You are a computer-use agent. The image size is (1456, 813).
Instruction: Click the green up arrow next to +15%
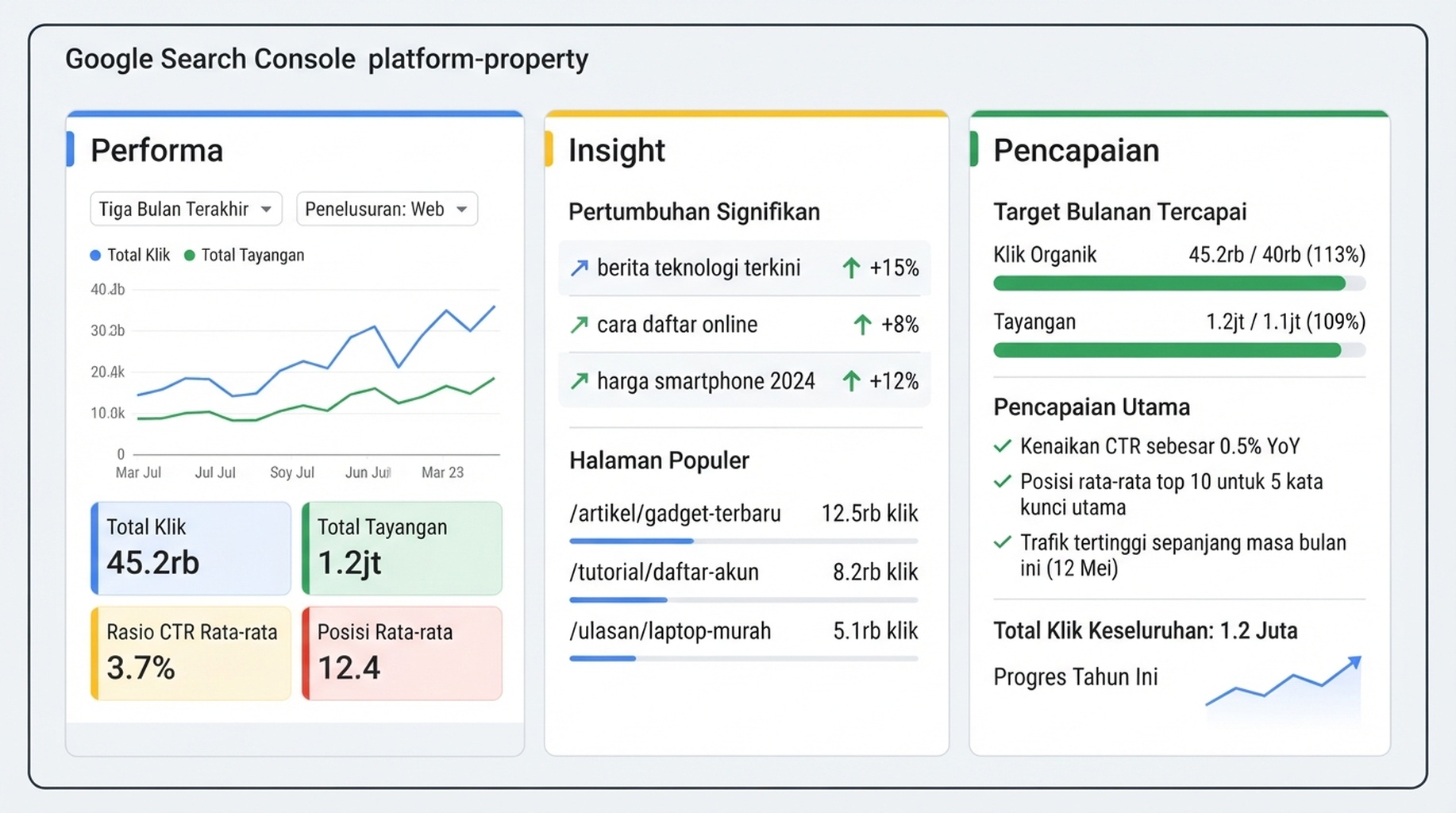(851, 268)
